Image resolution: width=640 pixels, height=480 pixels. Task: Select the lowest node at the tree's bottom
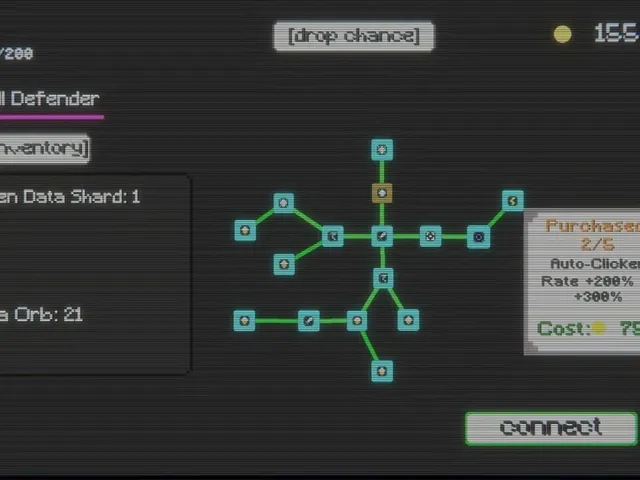(x=382, y=371)
